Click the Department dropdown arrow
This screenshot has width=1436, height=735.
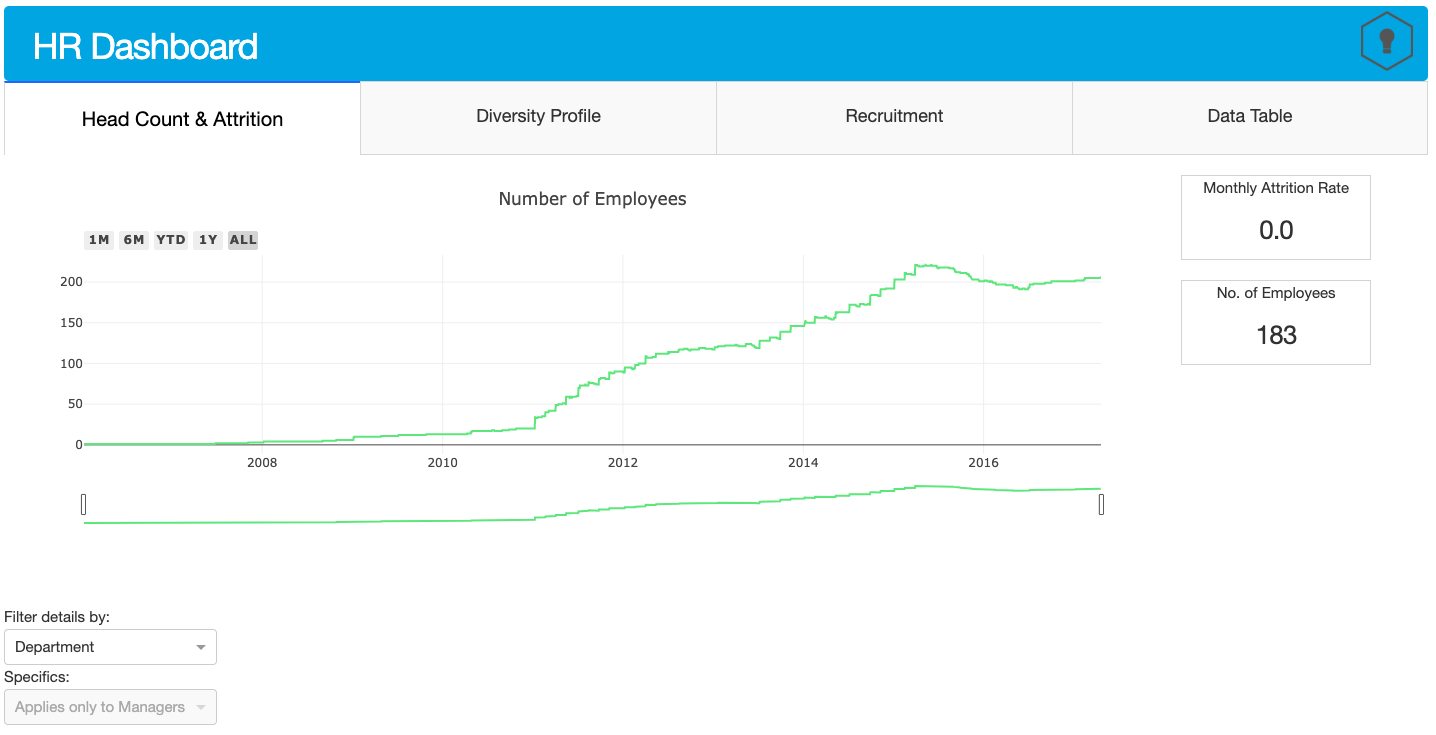point(201,648)
